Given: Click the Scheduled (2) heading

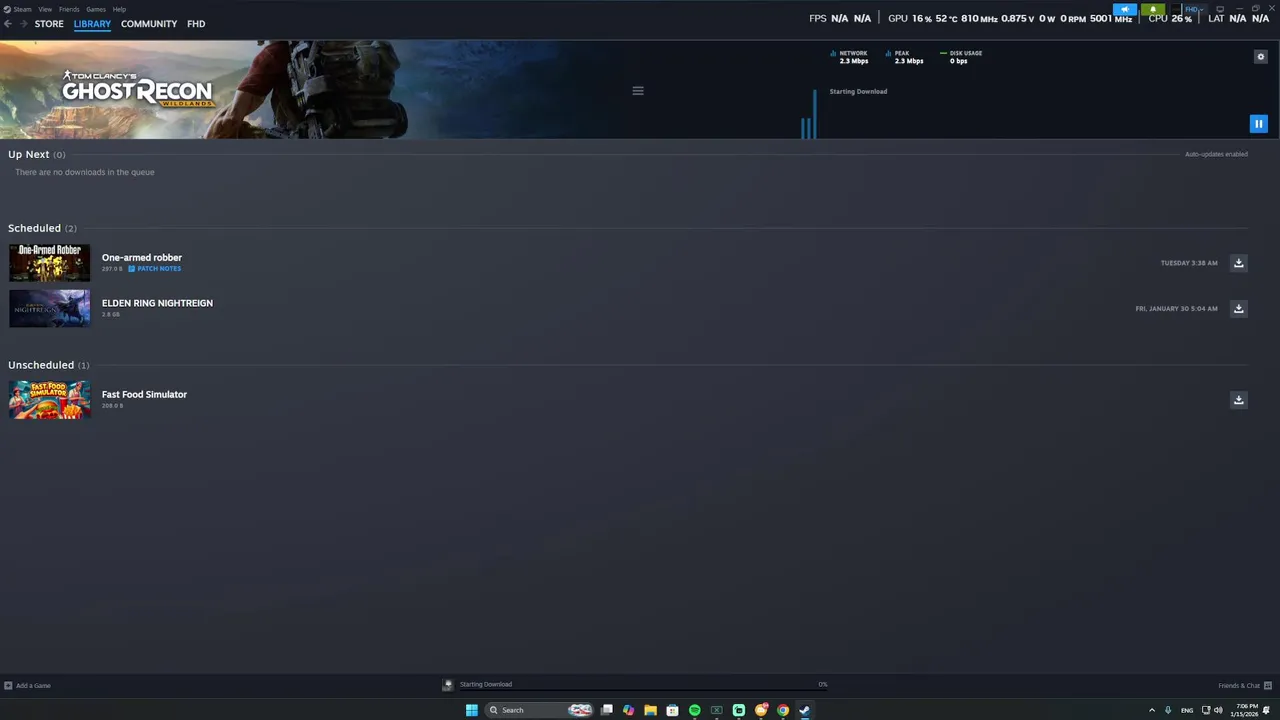Looking at the screenshot, I should point(42,228).
